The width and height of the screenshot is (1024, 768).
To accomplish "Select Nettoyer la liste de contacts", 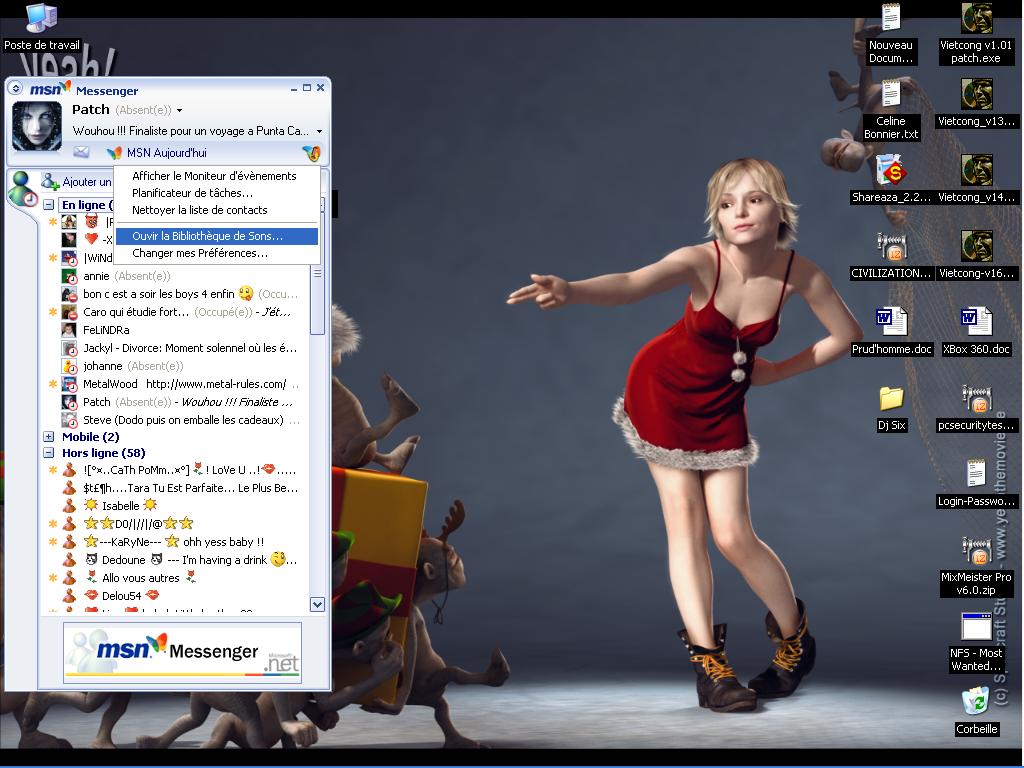I will click(x=199, y=210).
